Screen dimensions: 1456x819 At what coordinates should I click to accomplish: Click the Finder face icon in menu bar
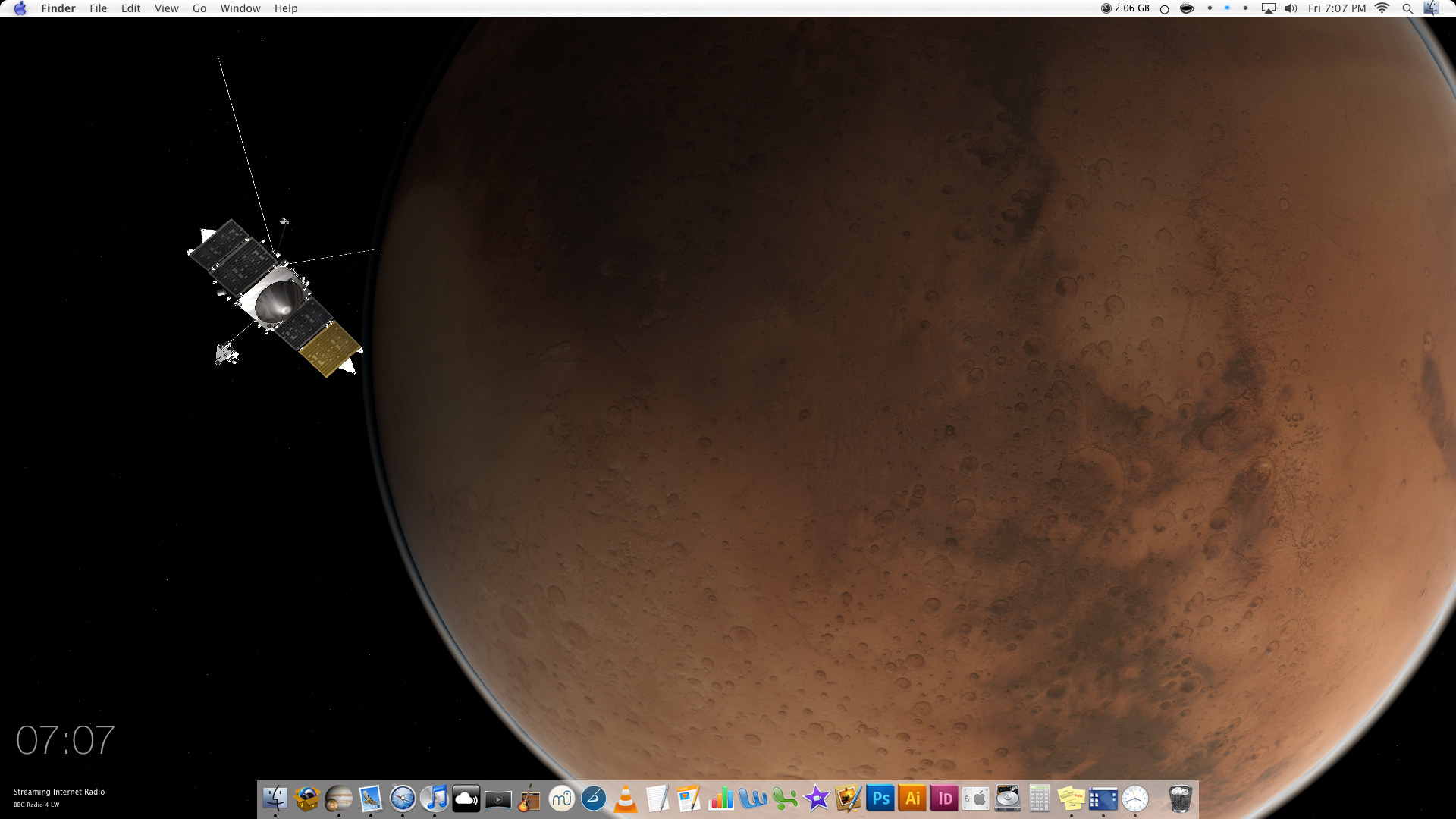1431,8
